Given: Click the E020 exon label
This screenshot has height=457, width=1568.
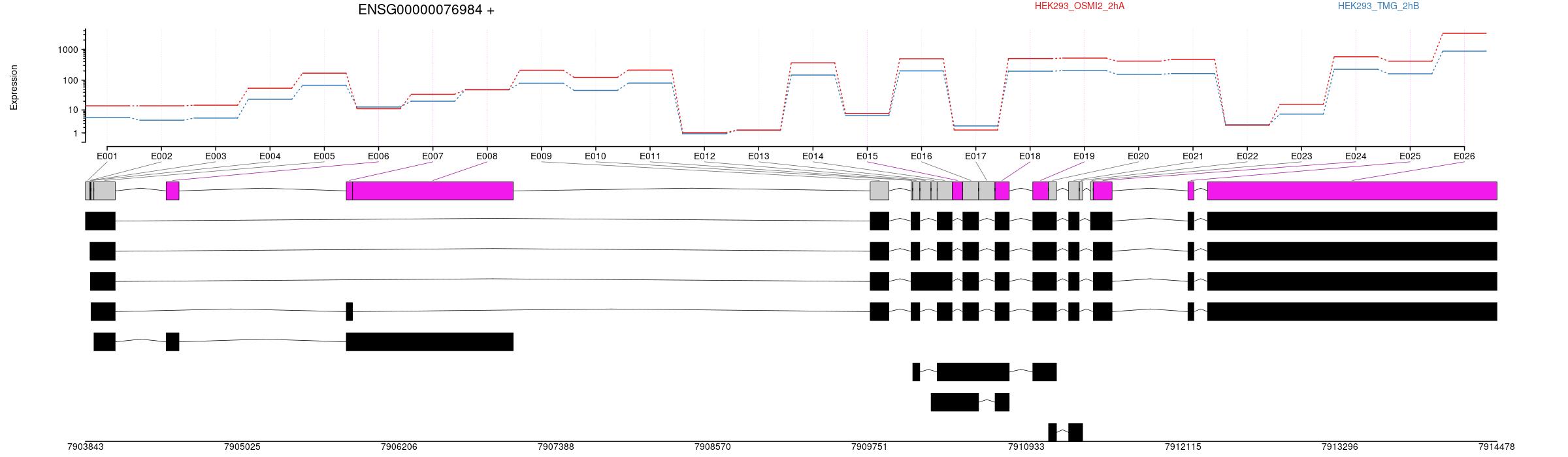Looking at the screenshot, I should [1138, 156].
